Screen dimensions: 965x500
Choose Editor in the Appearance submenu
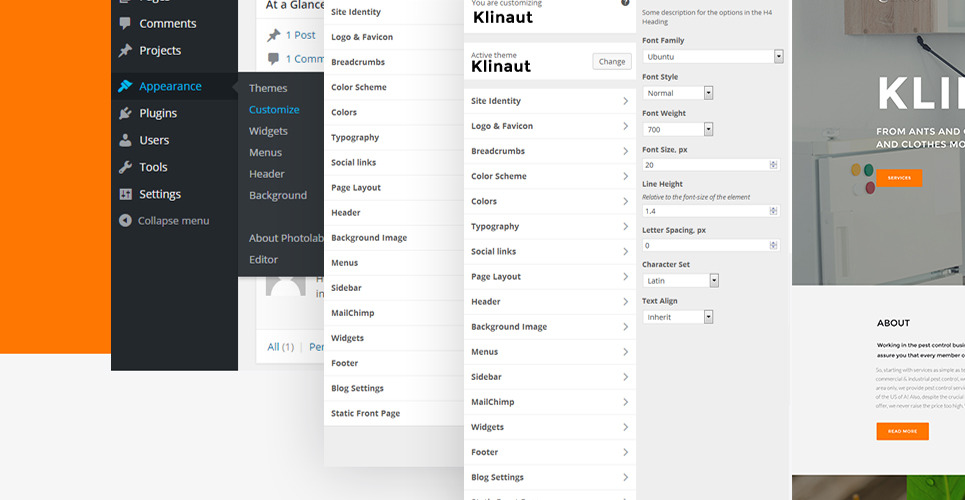263,259
